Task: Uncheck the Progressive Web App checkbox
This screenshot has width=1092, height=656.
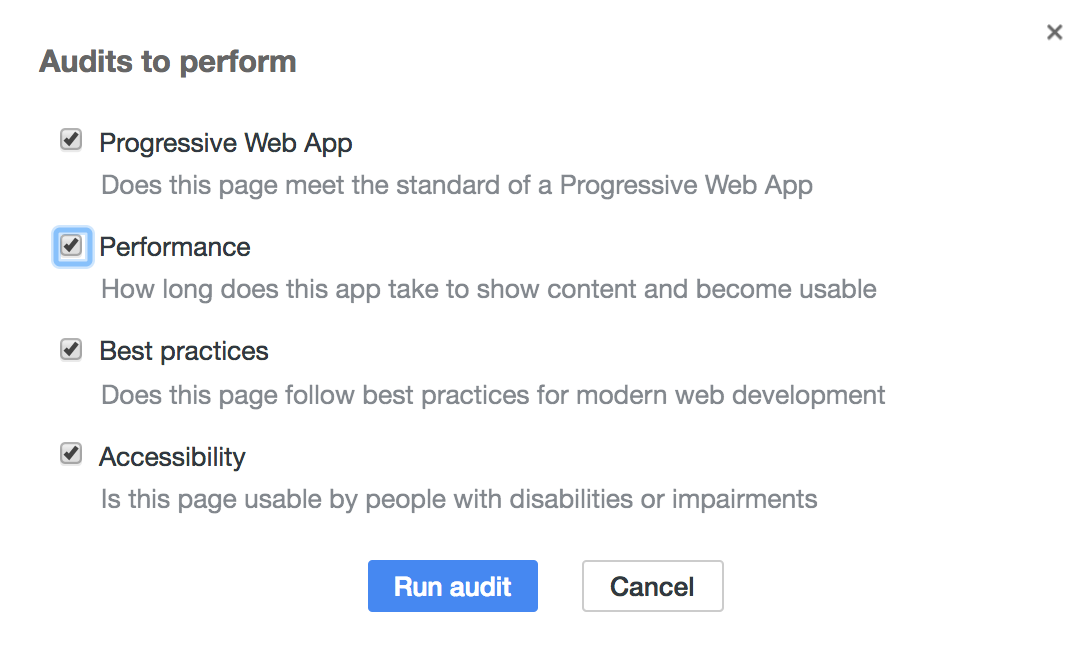Action: point(71,139)
